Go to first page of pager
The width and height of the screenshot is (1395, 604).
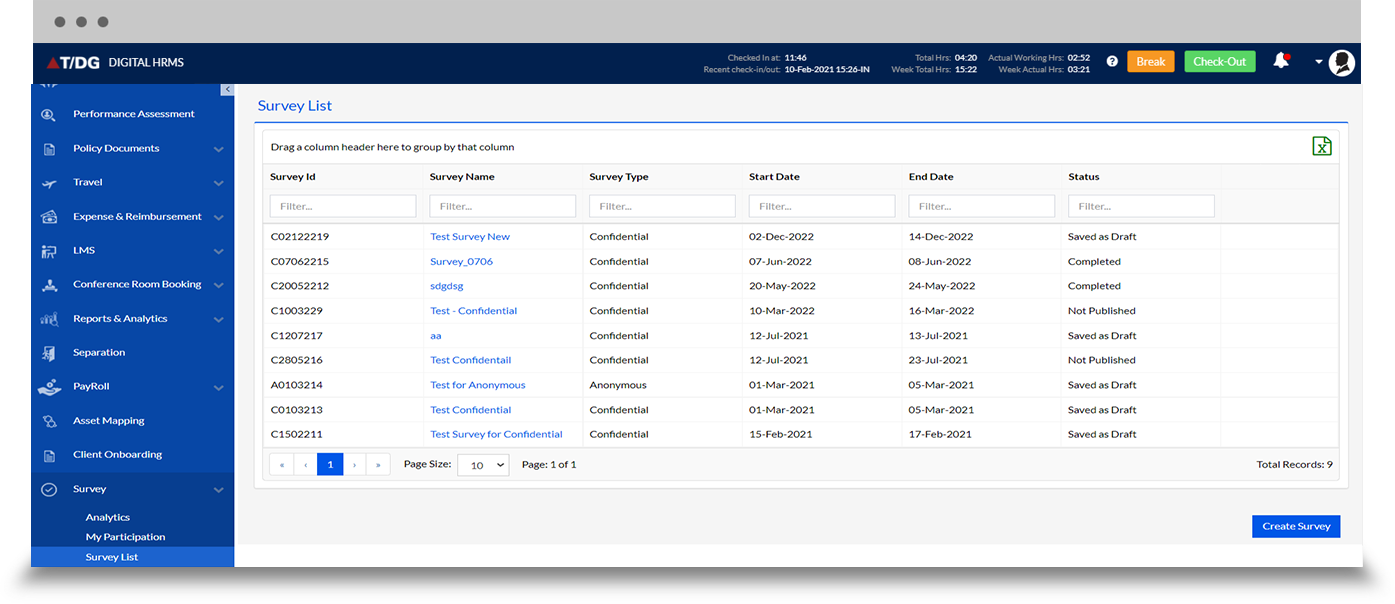282,465
